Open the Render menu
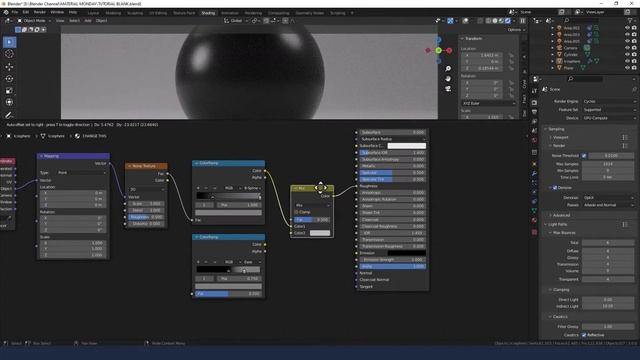 tap(40, 12)
